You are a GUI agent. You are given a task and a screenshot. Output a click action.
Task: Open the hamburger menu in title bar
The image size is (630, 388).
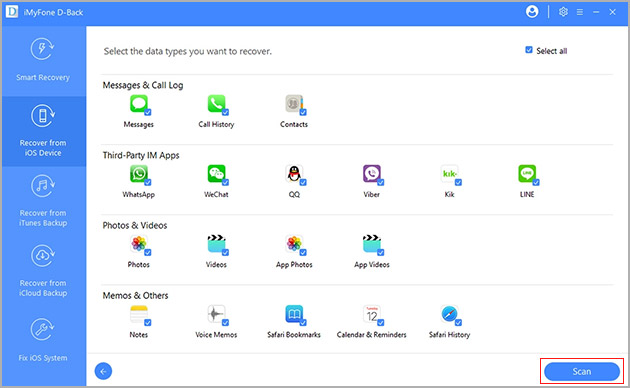(580, 12)
